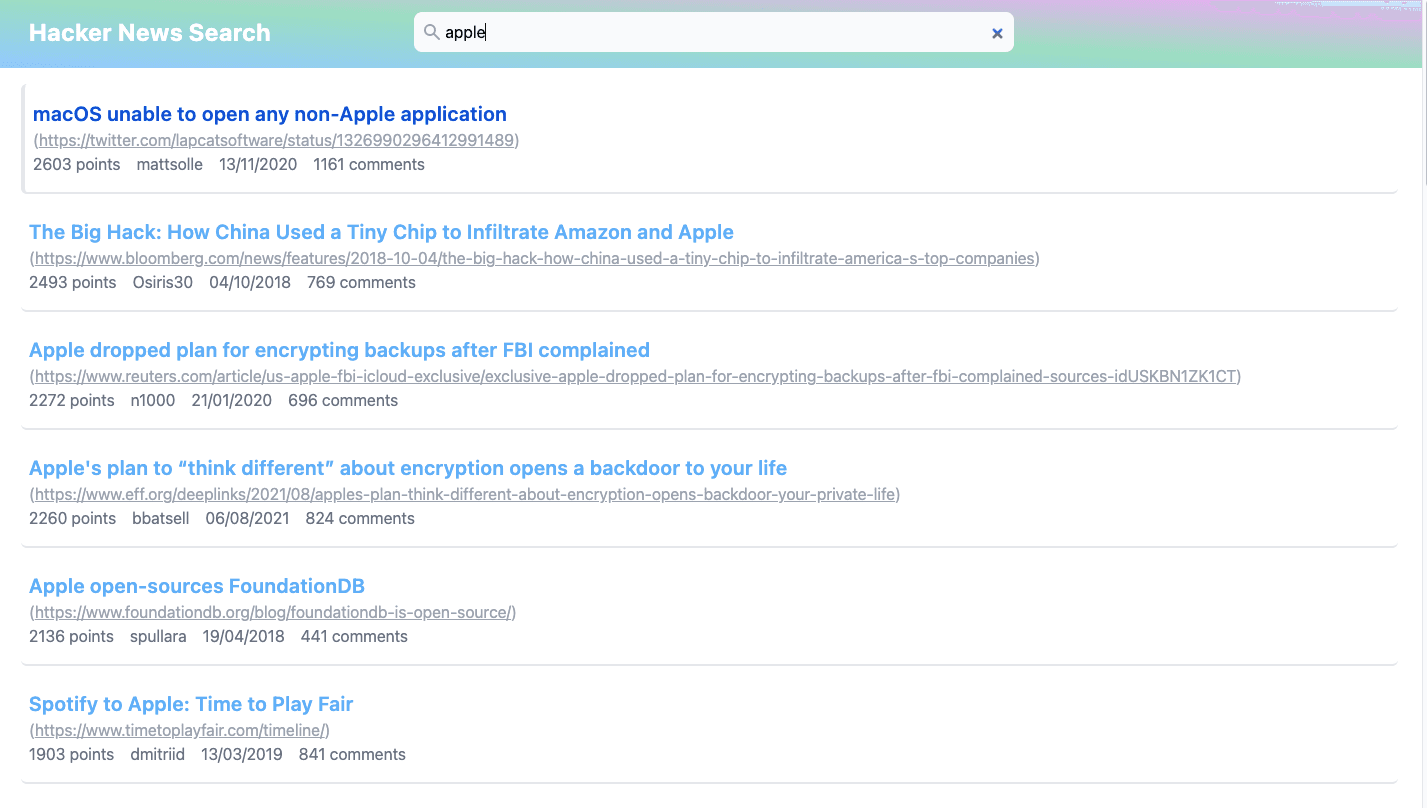
Task: Click '769 comments' on The Big Hack
Action: pyautogui.click(x=361, y=282)
